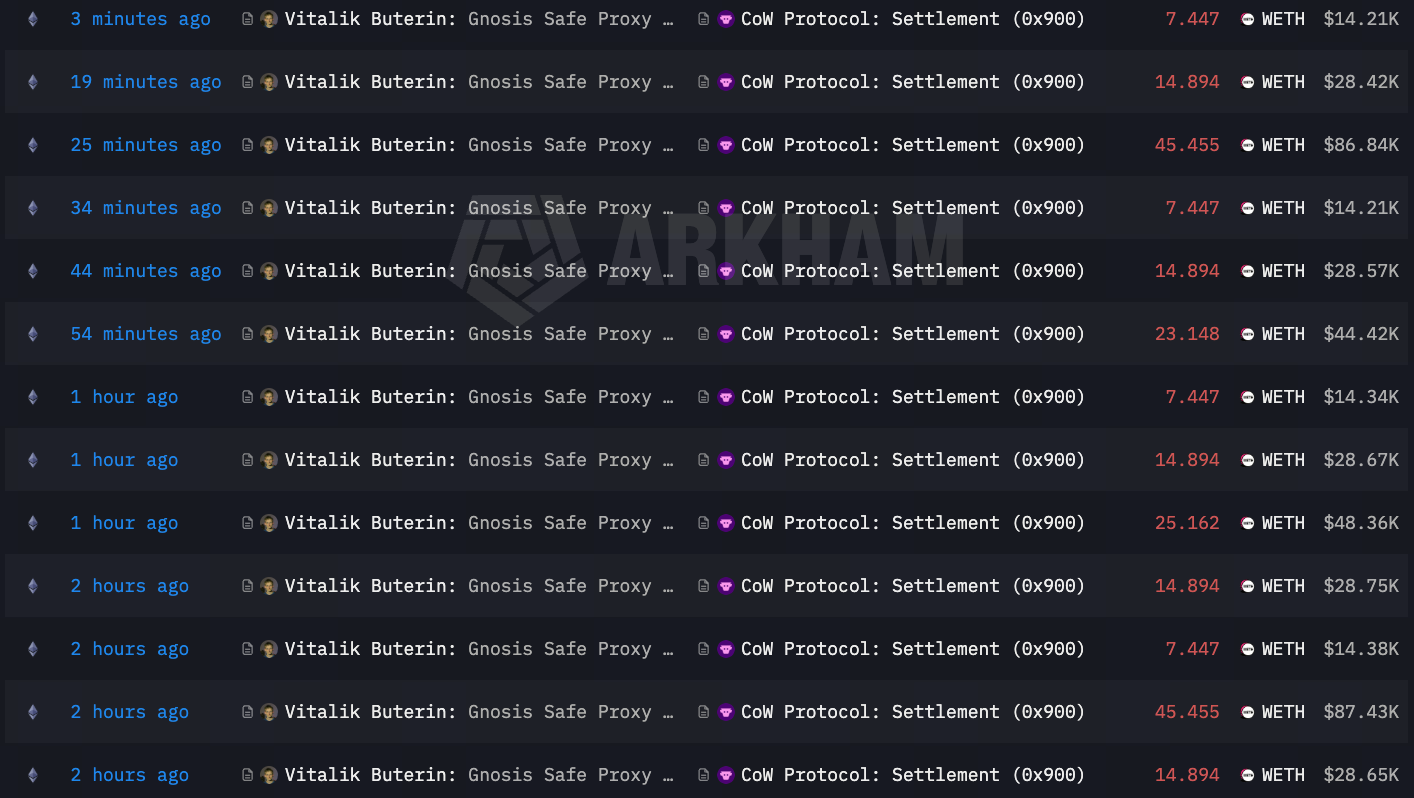Click WETH token icon beside the 23.148 amount
The height and width of the screenshot is (798, 1414).
(x=1247, y=334)
